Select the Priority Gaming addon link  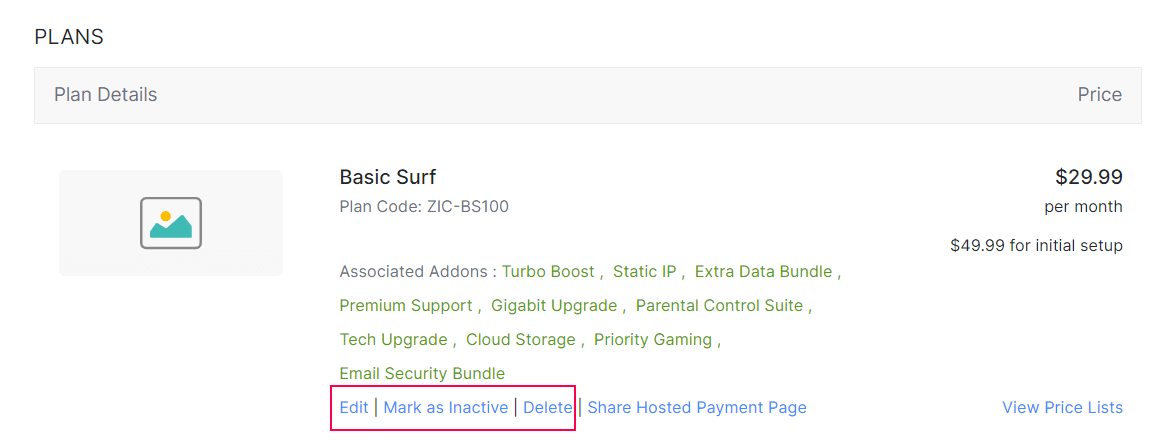(x=652, y=339)
